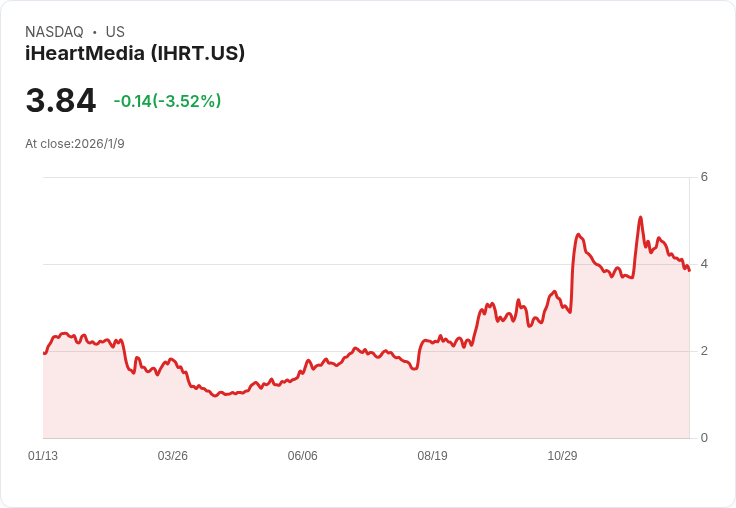This screenshot has width=736, height=508.
Task: Click the dot separator between NASDAQ and US
Action: (x=94, y=32)
